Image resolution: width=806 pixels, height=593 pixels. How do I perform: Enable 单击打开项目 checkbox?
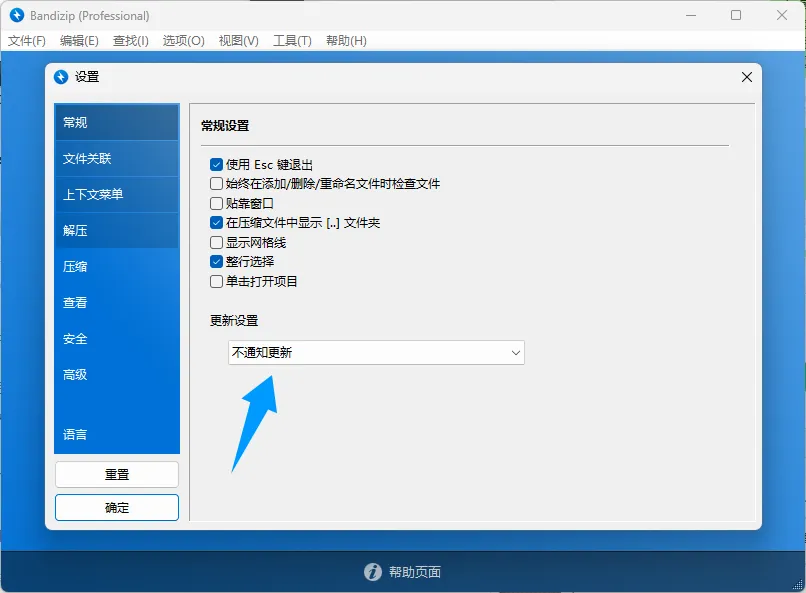(x=216, y=282)
